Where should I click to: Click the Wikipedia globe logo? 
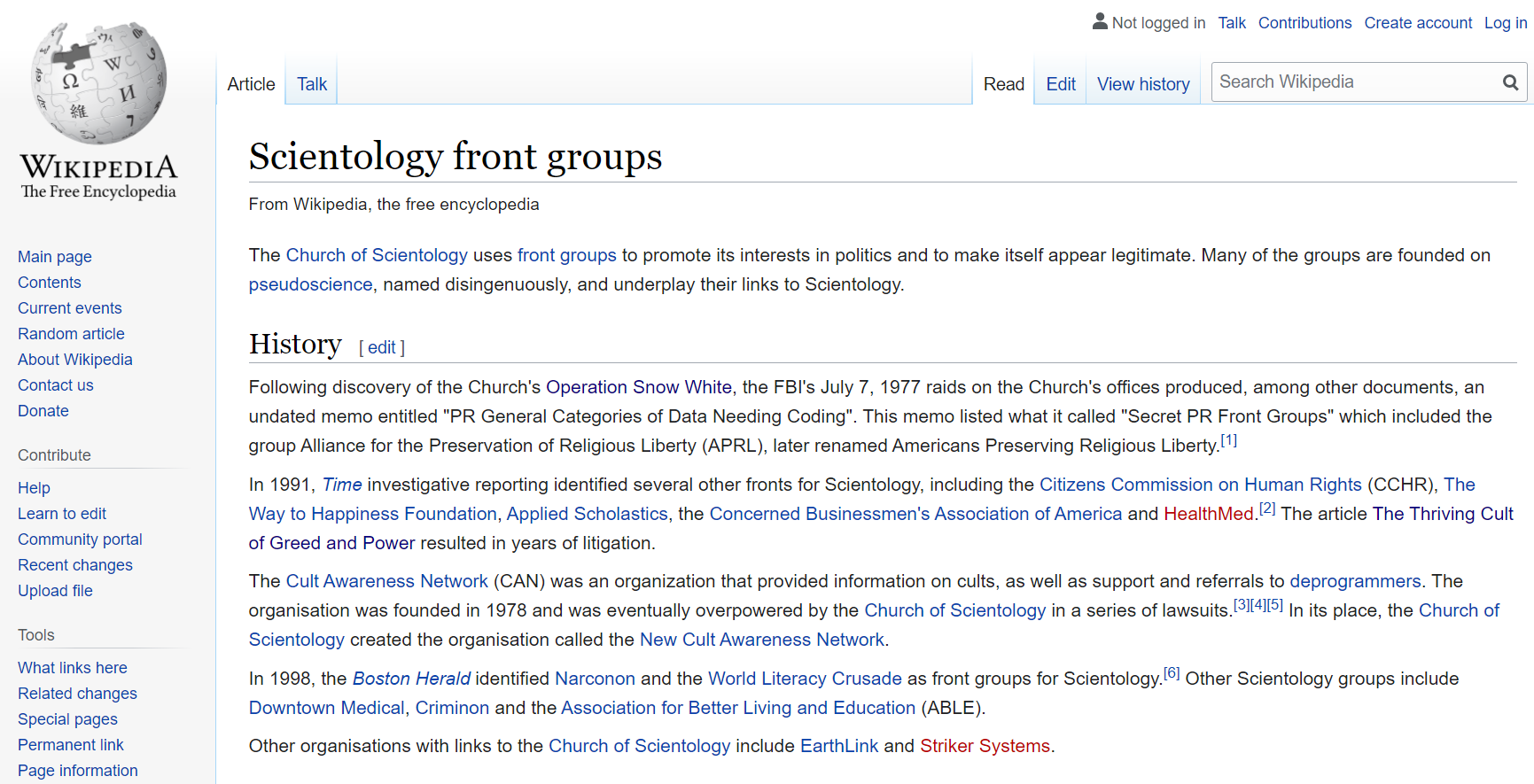click(98, 83)
